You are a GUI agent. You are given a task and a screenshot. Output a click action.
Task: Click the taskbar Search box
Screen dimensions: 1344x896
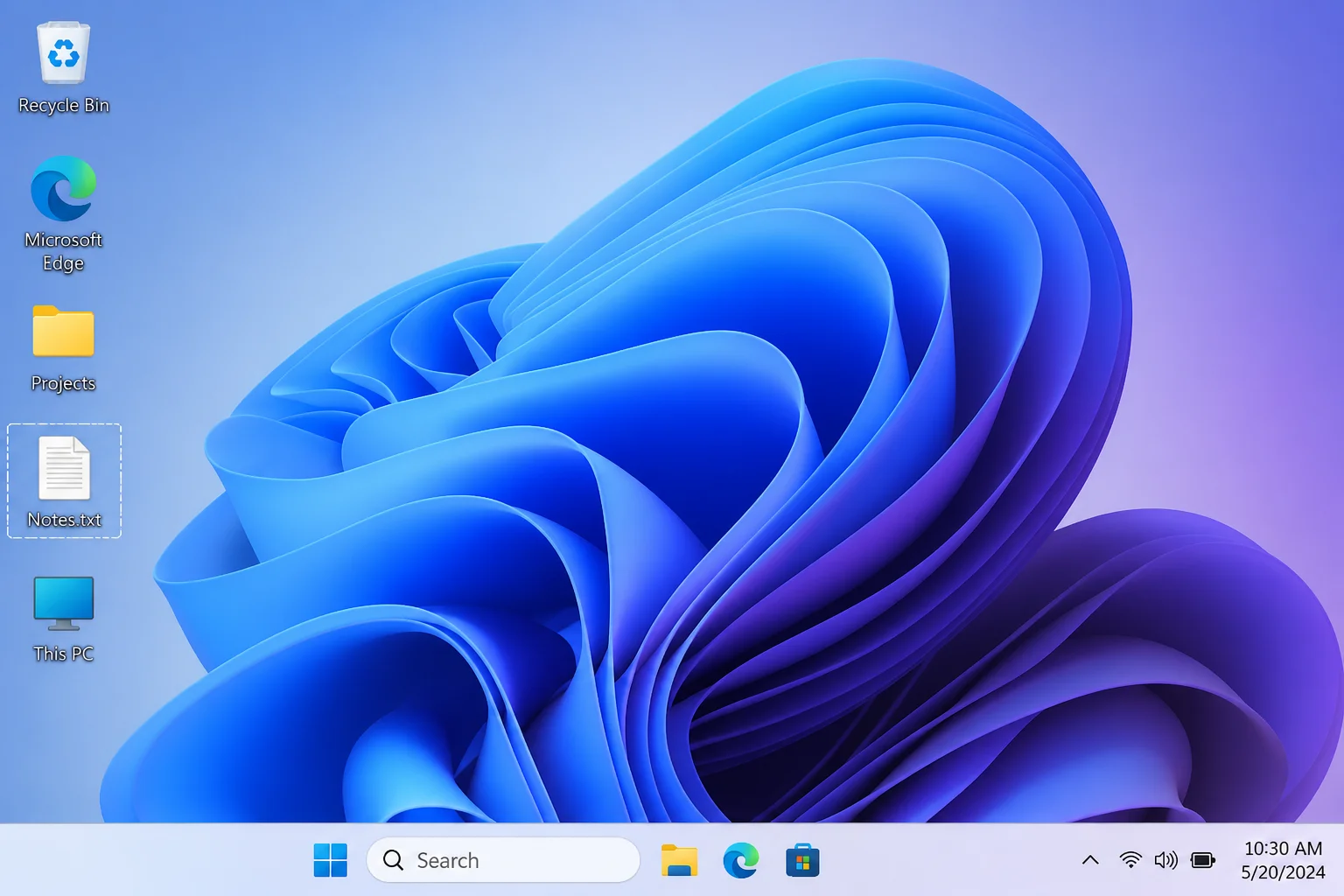[503, 860]
